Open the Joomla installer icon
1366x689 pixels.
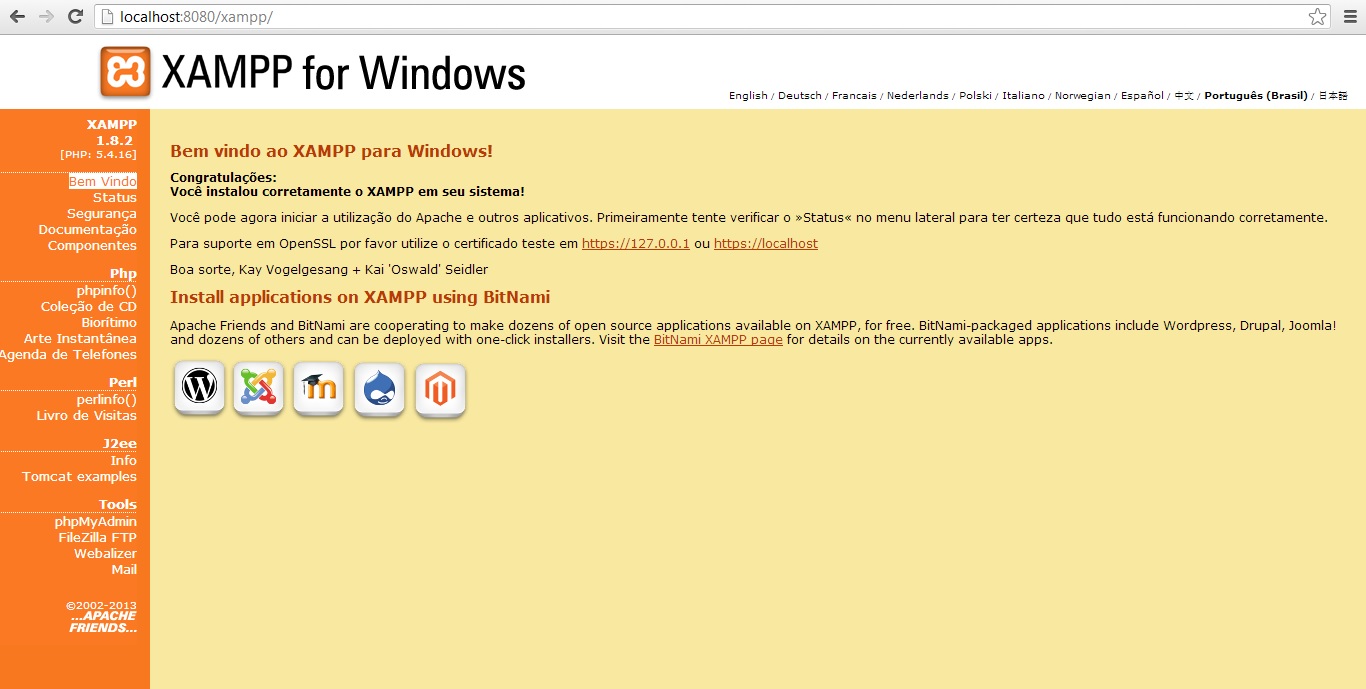tap(259, 388)
